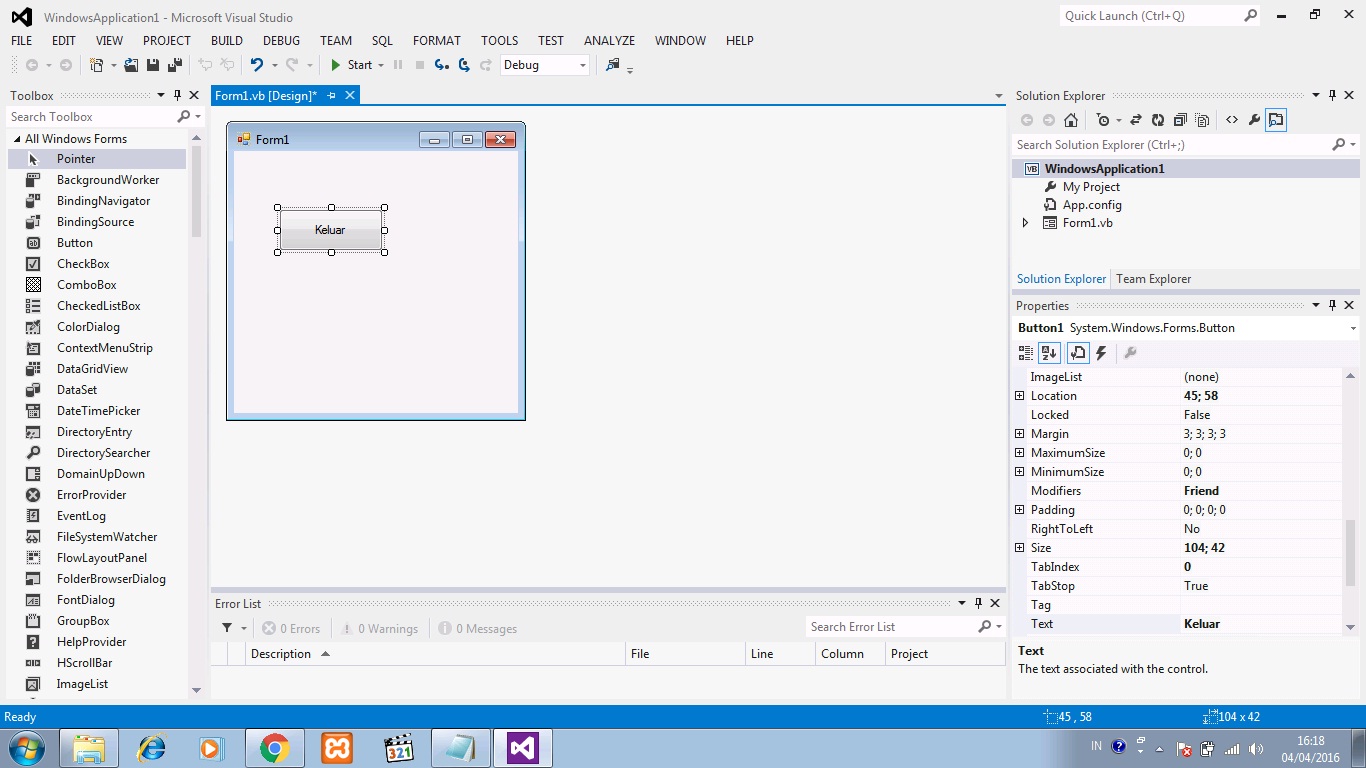Click the Keluar button on the form

pos(330,230)
